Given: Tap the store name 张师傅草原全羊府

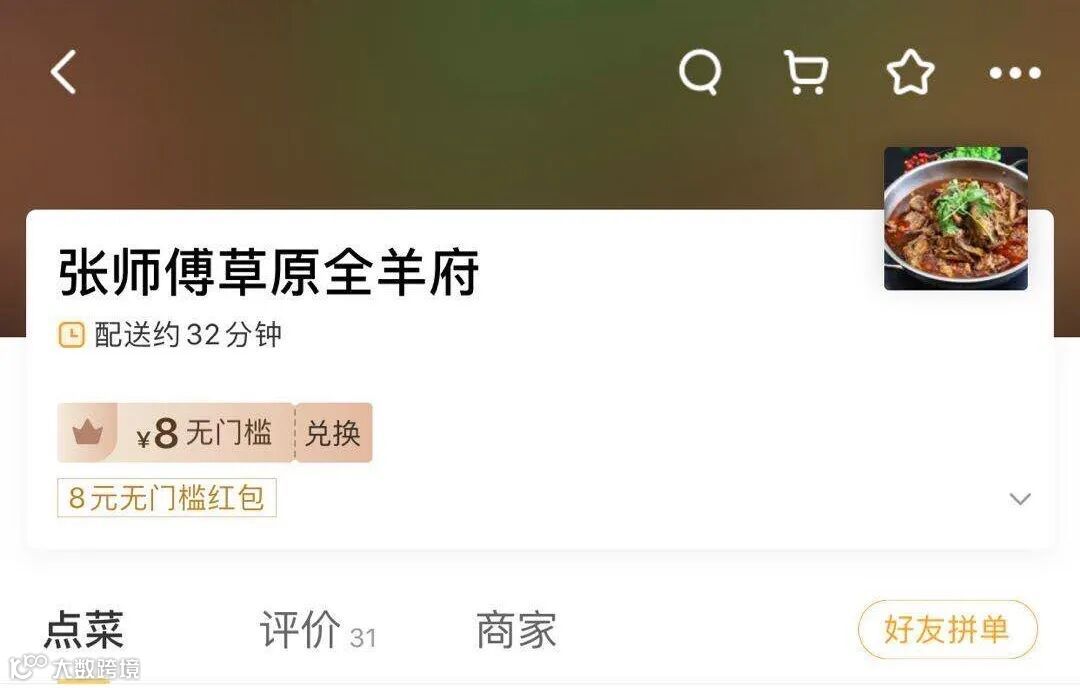Looking at the screenshot, I should pos(268,273).
